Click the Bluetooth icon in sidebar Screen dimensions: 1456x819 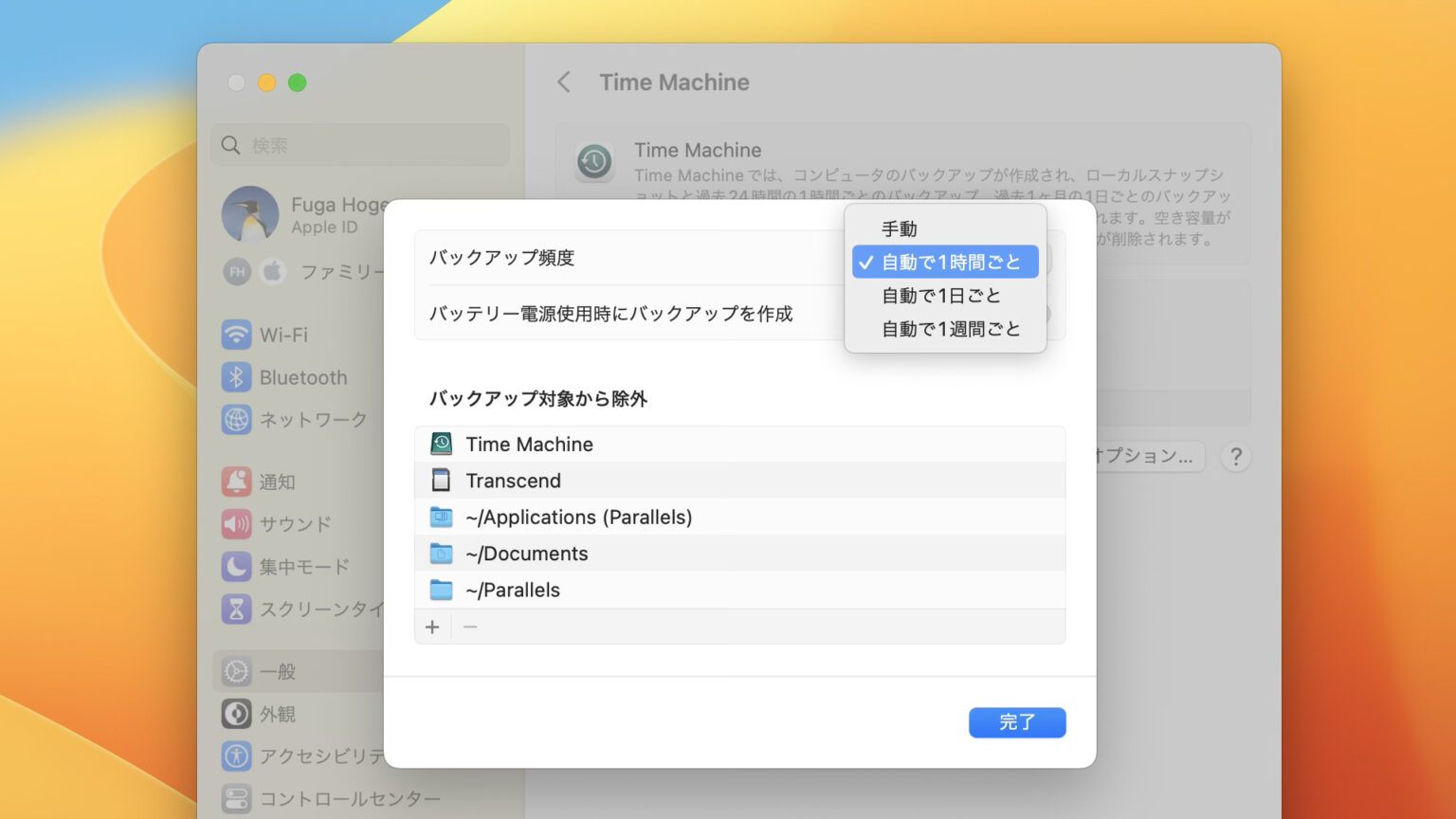tap(236, 377)
